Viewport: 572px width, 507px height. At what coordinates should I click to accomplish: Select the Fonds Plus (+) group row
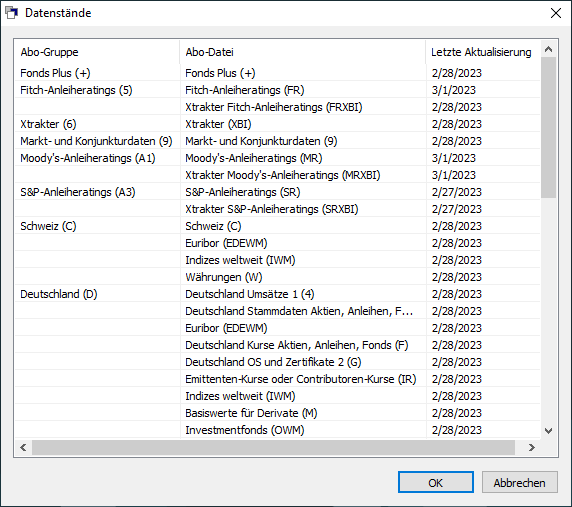[277, 73]
